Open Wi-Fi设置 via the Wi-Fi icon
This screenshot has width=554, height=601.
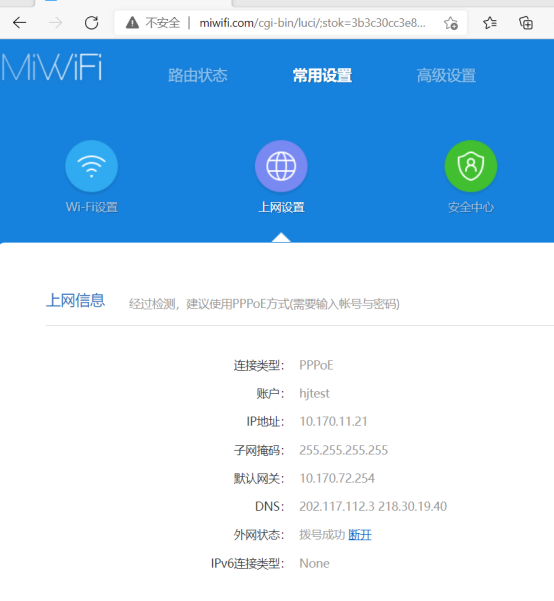click(x=92, y=166)
